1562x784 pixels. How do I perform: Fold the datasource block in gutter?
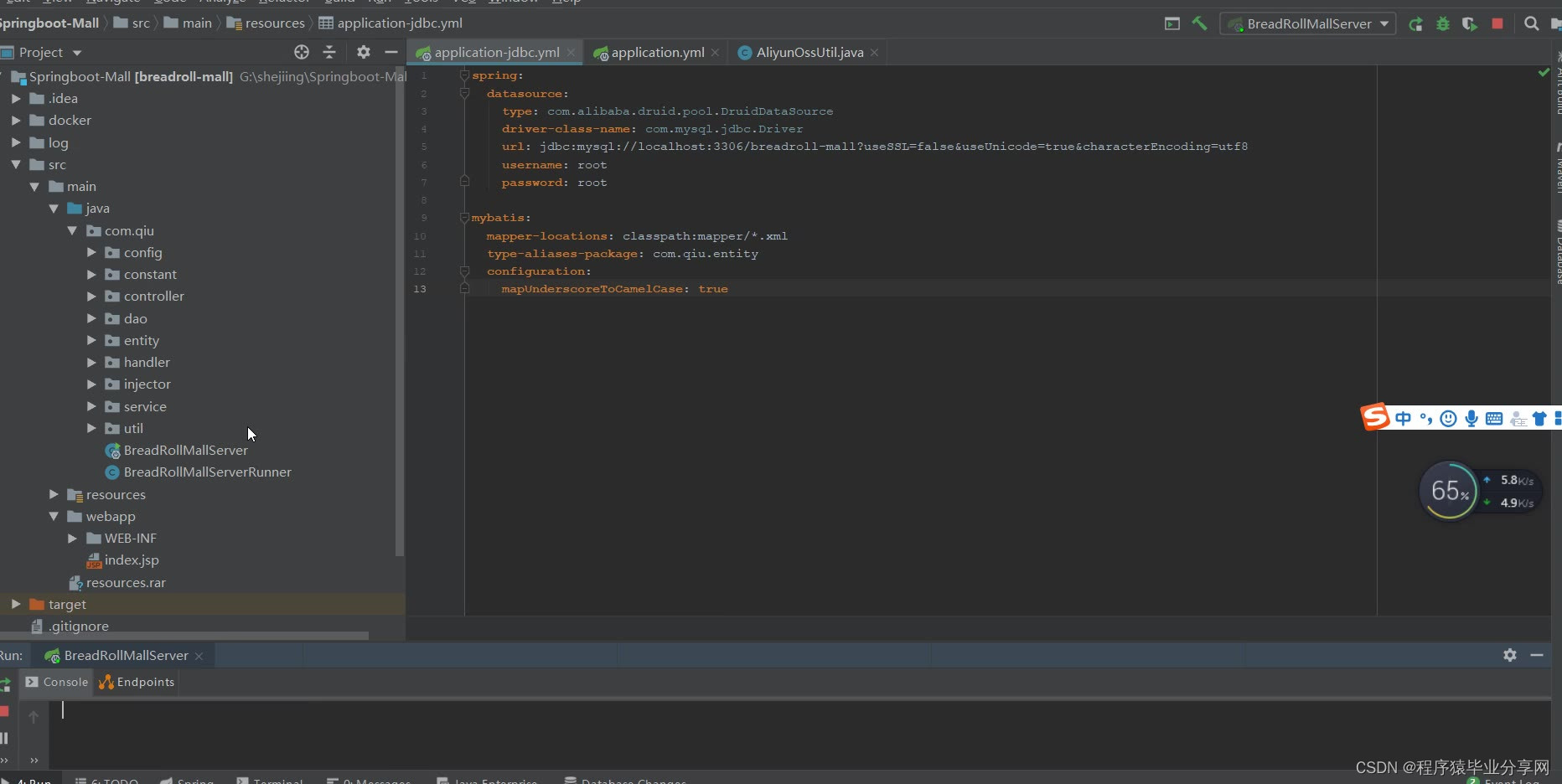coord(464,94)
